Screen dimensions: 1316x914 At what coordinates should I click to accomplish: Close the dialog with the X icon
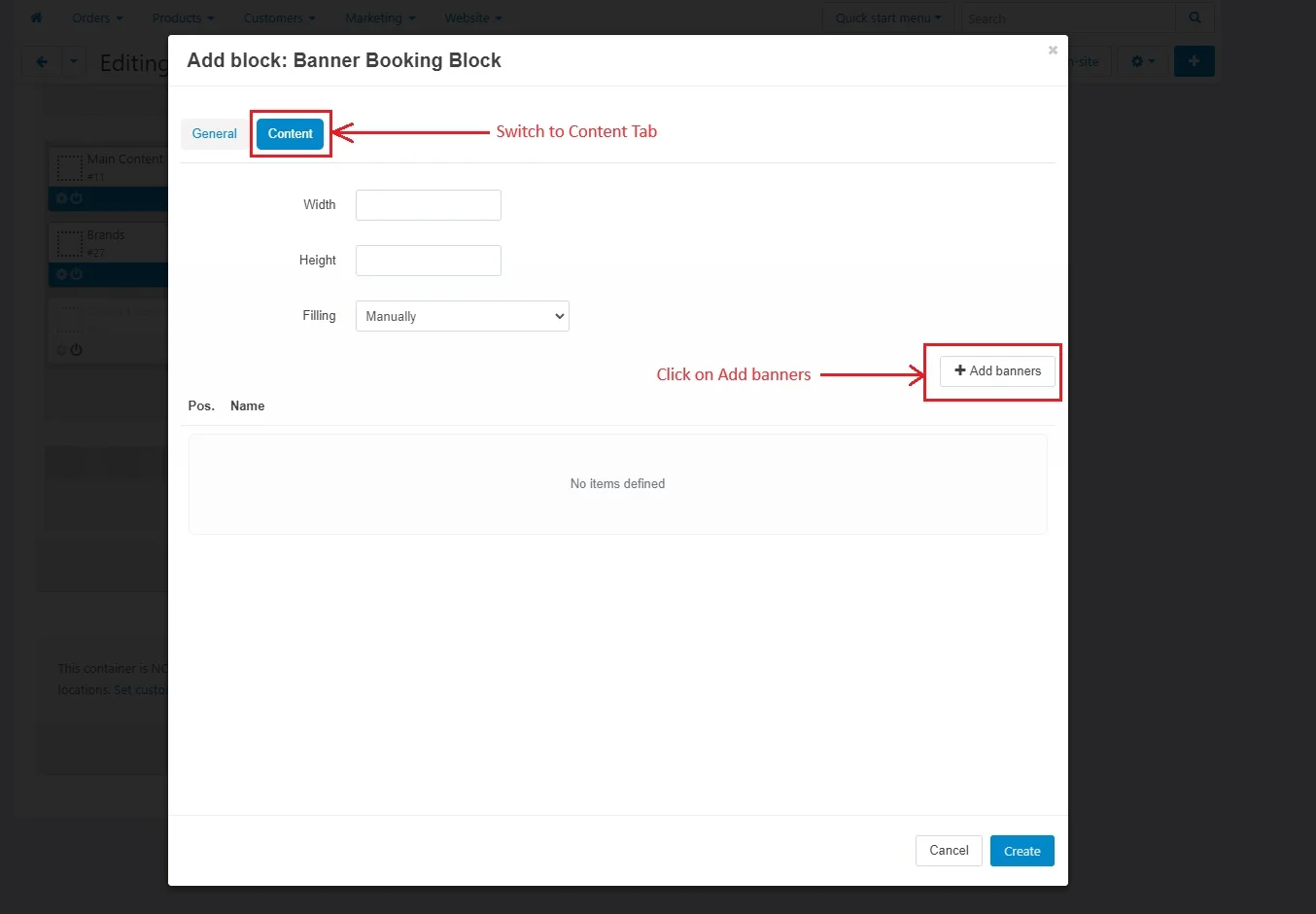(1053, 51)
